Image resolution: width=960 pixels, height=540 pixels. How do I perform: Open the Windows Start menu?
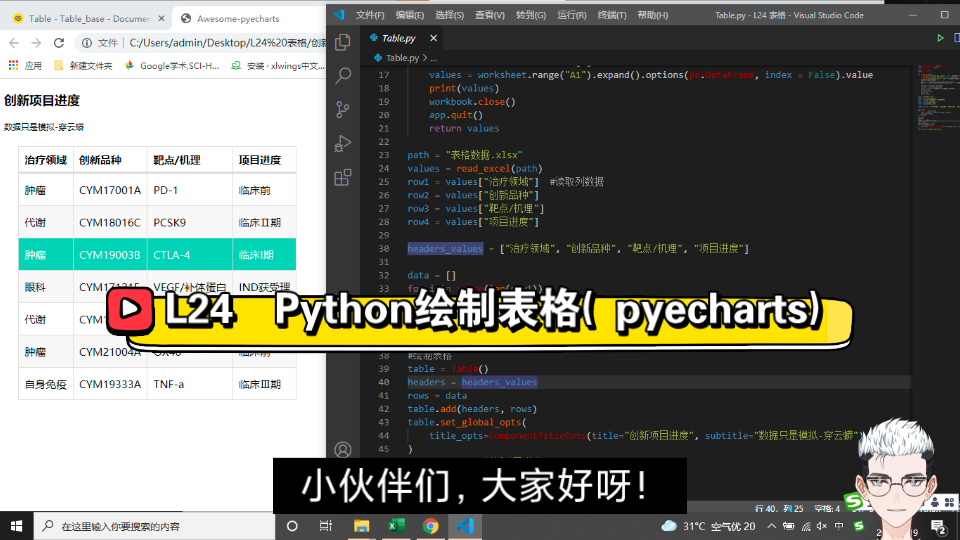tap(16, 526)
